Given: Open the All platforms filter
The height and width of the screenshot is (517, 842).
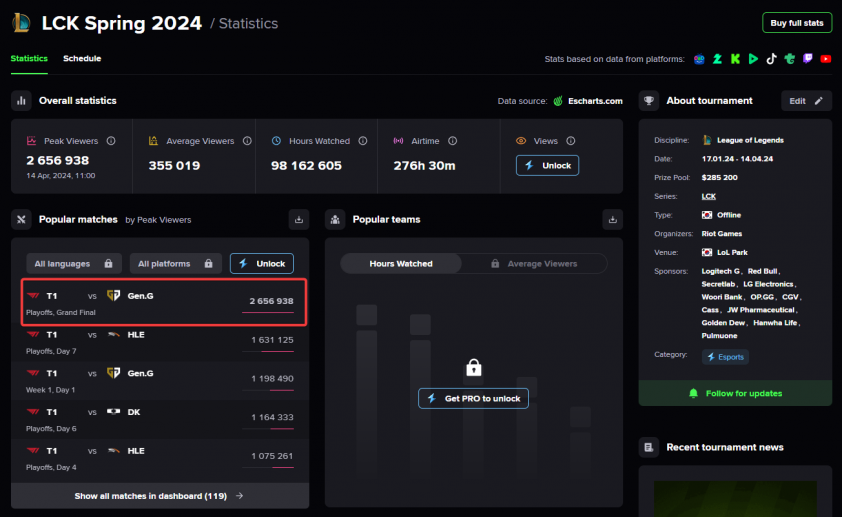Looking at the screenshot, I should pos(176,264).
